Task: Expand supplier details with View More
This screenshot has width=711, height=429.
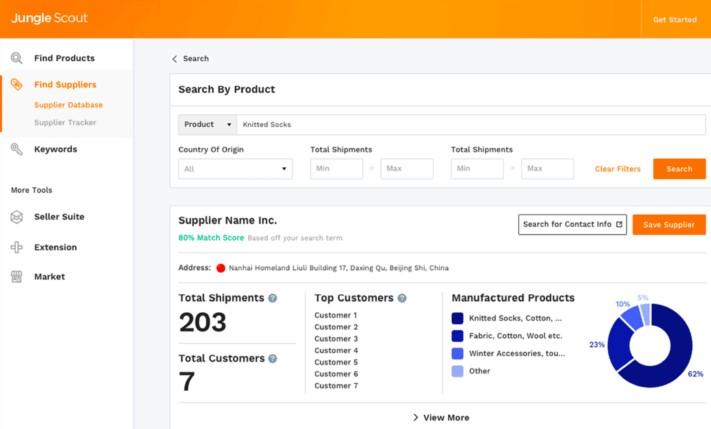Action: coord(441,418)
